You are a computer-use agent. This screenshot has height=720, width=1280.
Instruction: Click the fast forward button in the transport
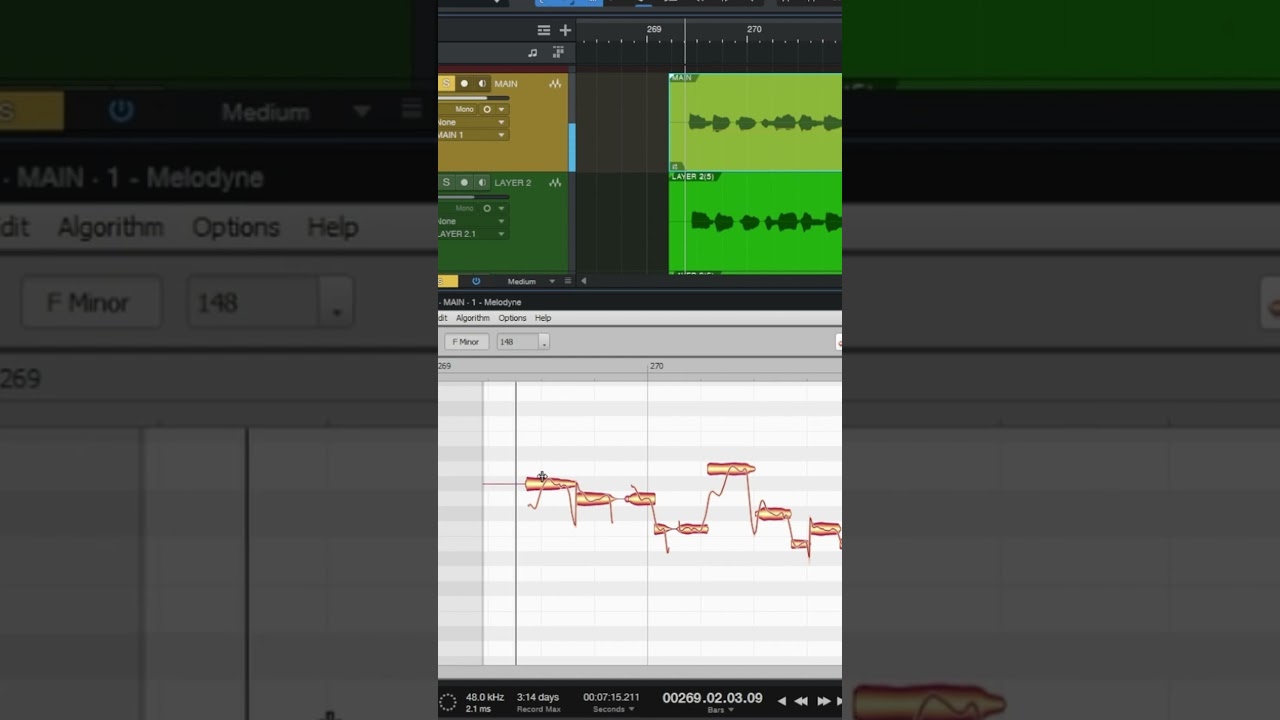pyautogui.click(x=824, y=701)
